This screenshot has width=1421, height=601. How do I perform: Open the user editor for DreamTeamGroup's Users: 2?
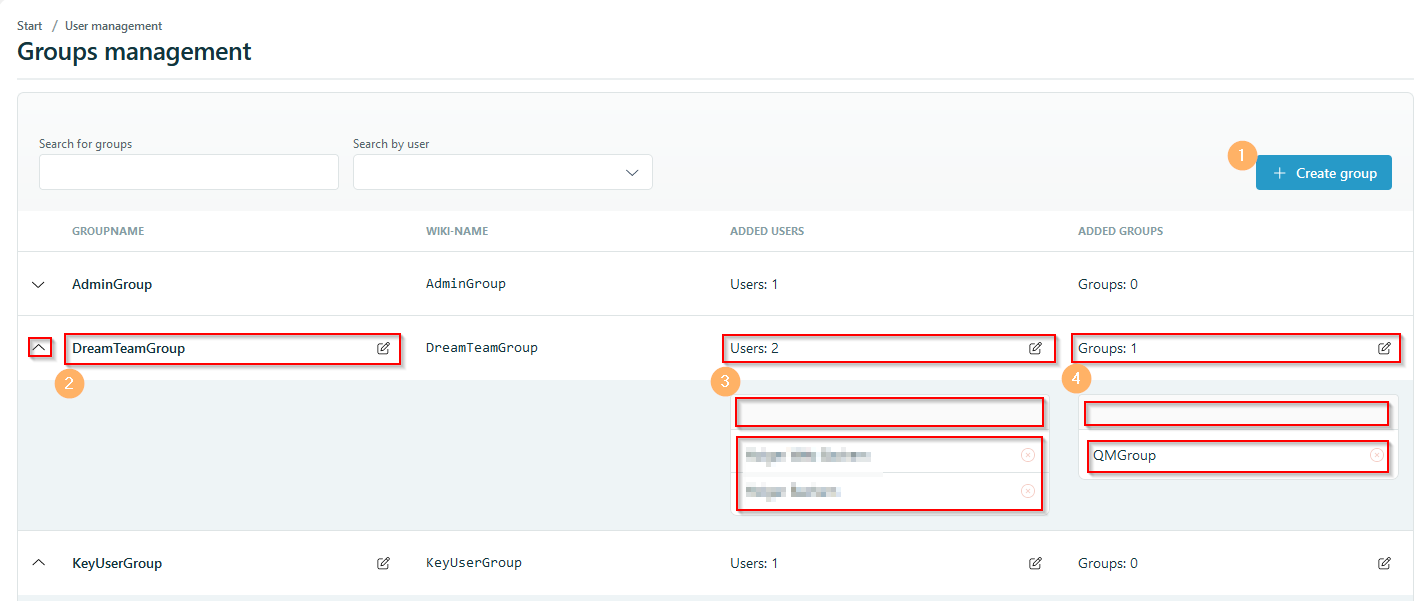pyautogui.click(x=1035, y=348)
